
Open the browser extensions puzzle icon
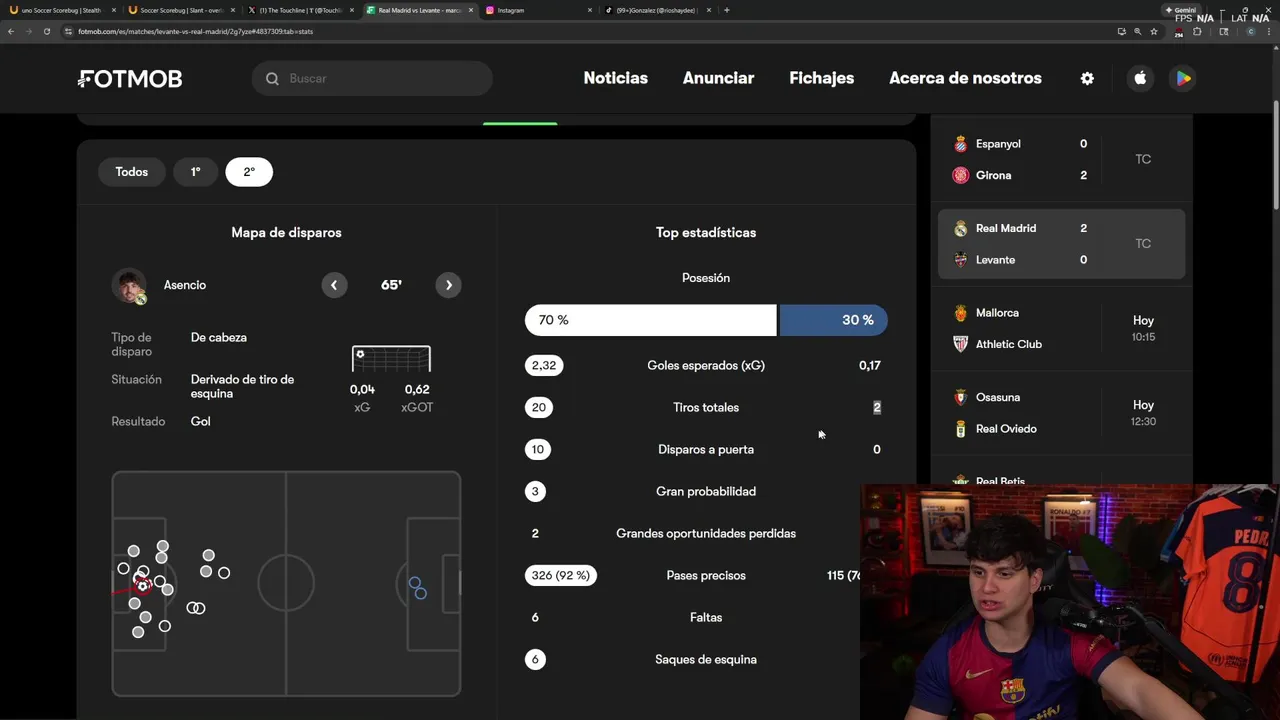(1197, 31)
